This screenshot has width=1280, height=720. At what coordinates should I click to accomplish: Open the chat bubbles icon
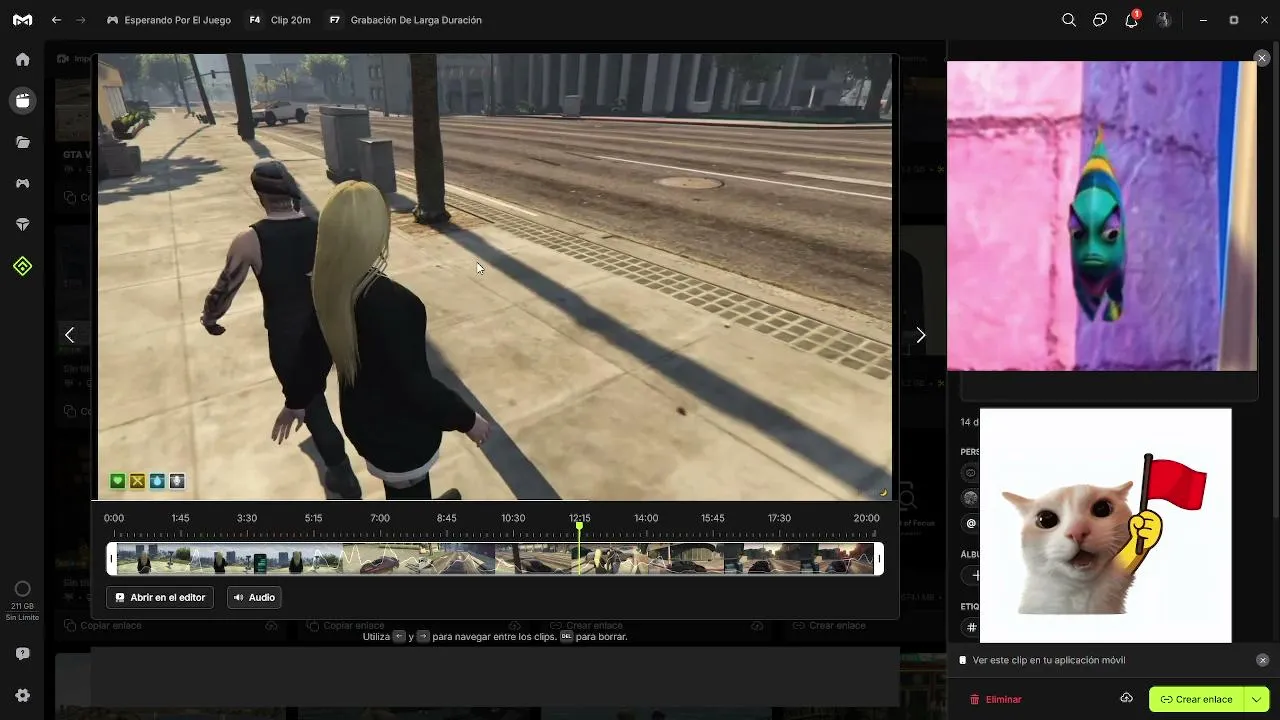1100,20
